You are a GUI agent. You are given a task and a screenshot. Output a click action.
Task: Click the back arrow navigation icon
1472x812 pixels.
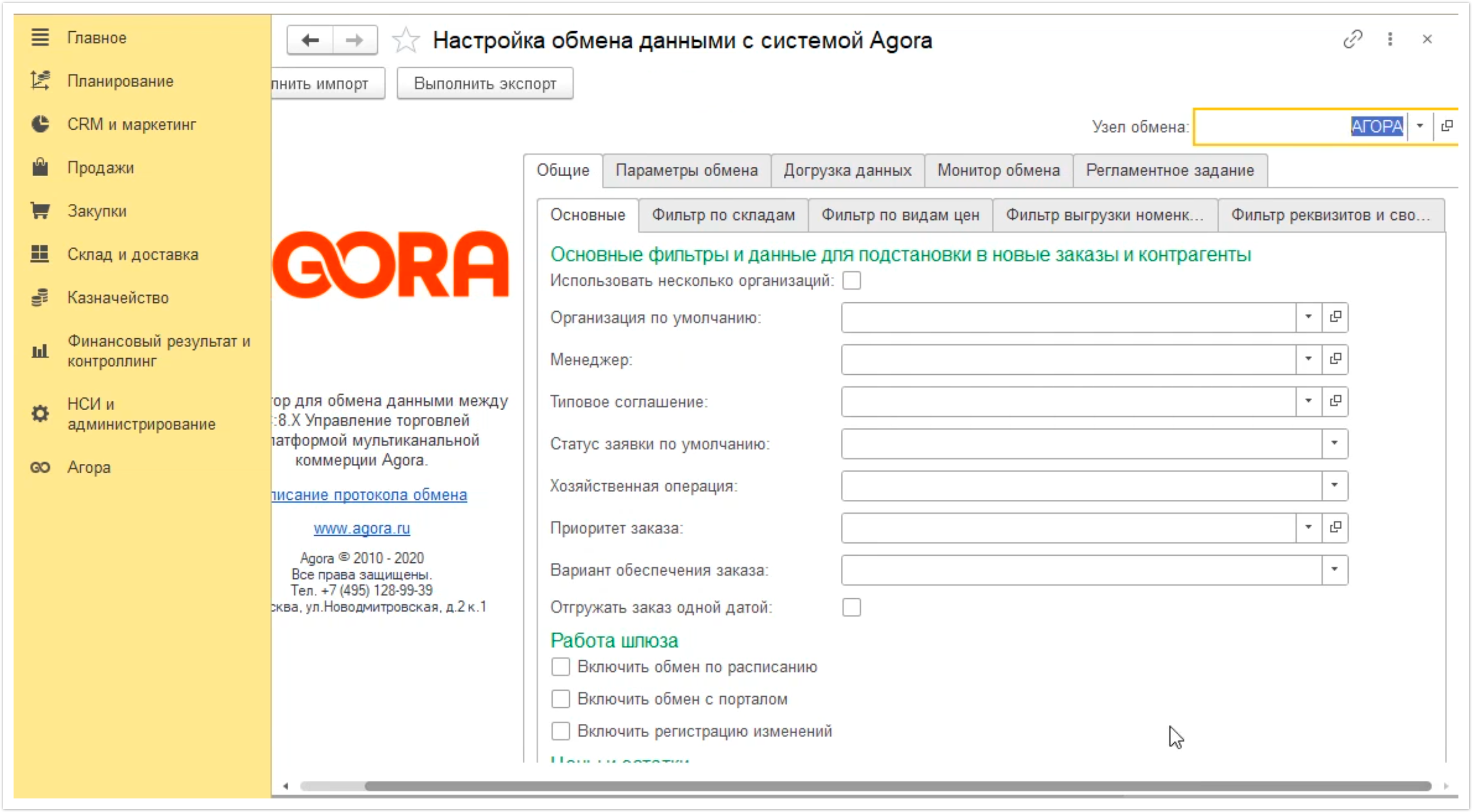click(x=310, y=40)
